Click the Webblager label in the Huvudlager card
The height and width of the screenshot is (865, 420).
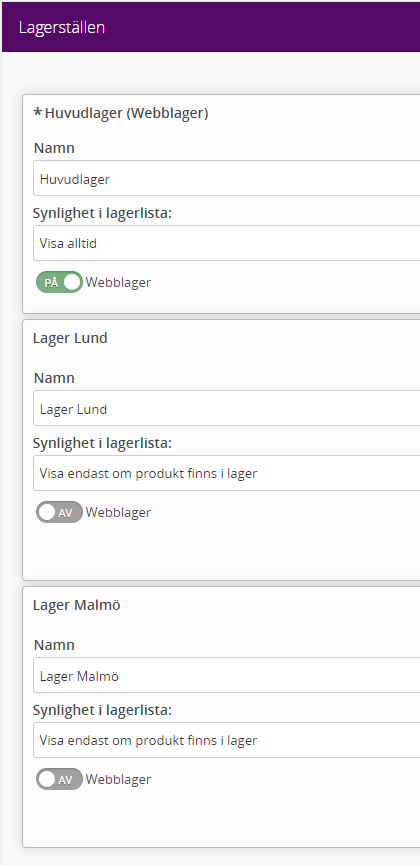(x=118, y=282)
